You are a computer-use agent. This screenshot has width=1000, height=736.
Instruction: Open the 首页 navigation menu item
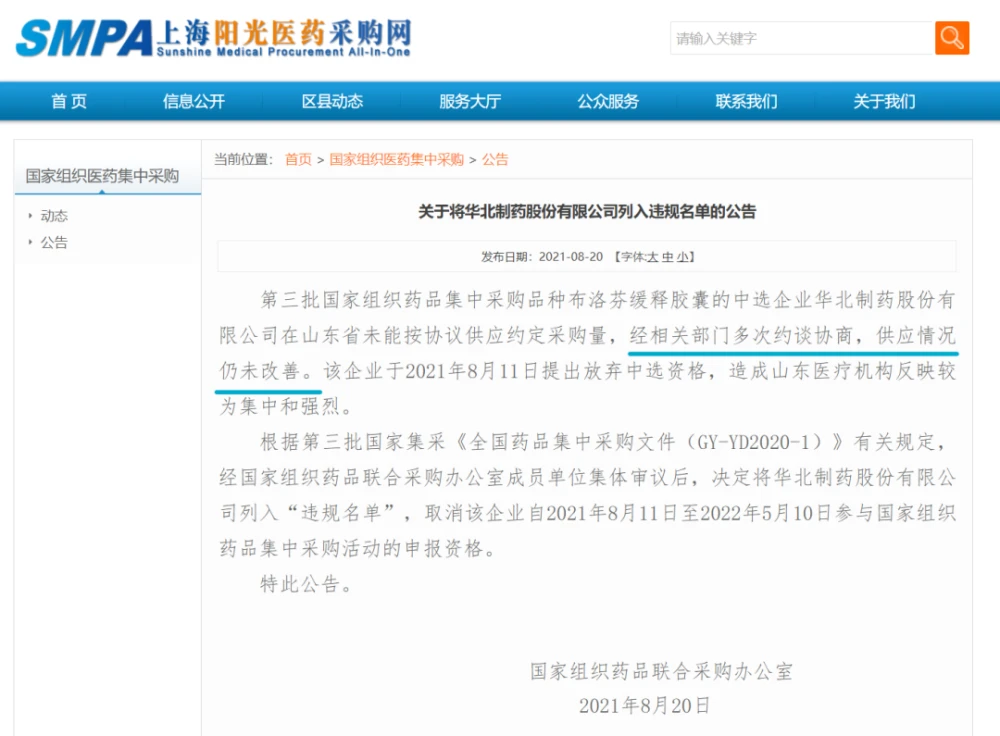[69, 101]
